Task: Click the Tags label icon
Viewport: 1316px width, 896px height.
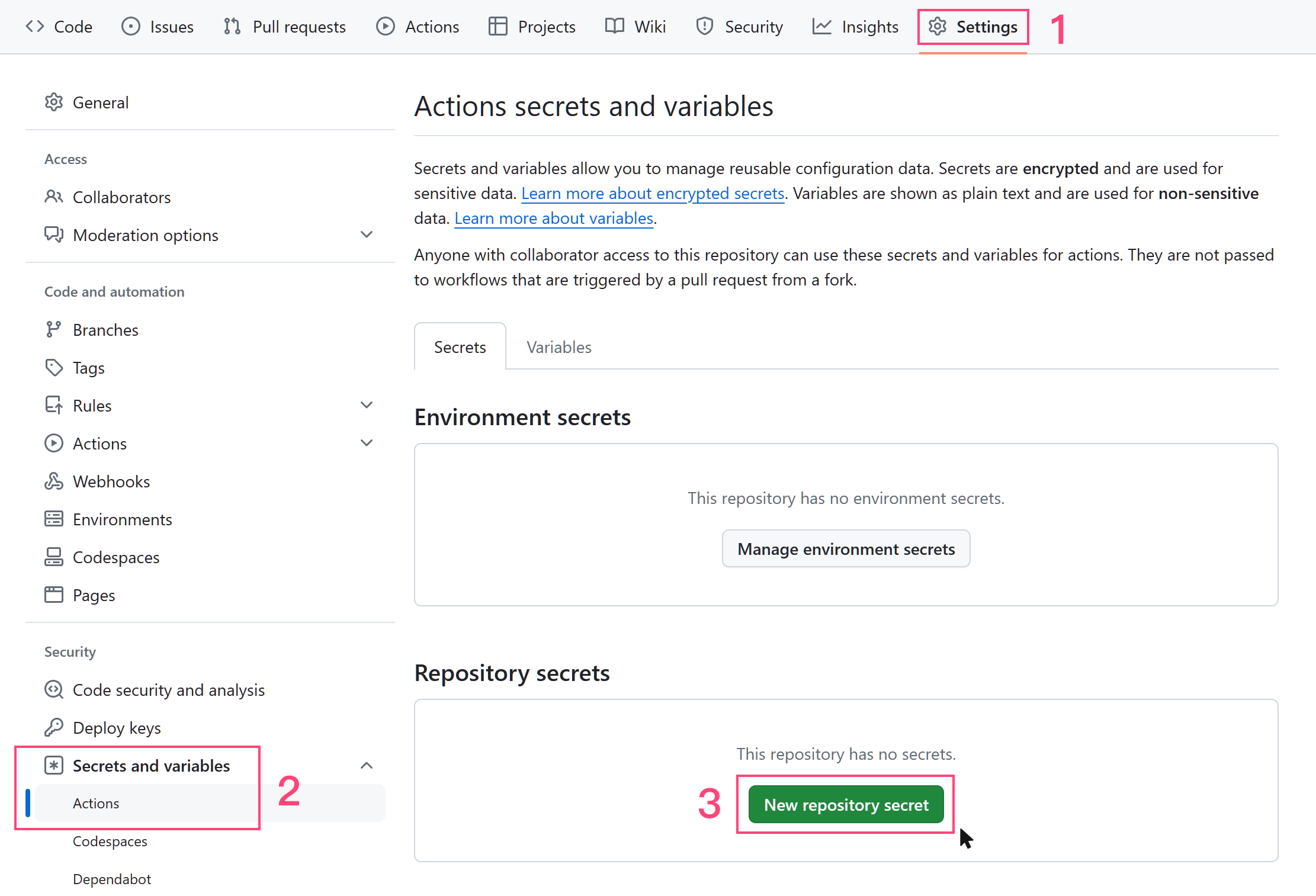Action: coord(53,368)
